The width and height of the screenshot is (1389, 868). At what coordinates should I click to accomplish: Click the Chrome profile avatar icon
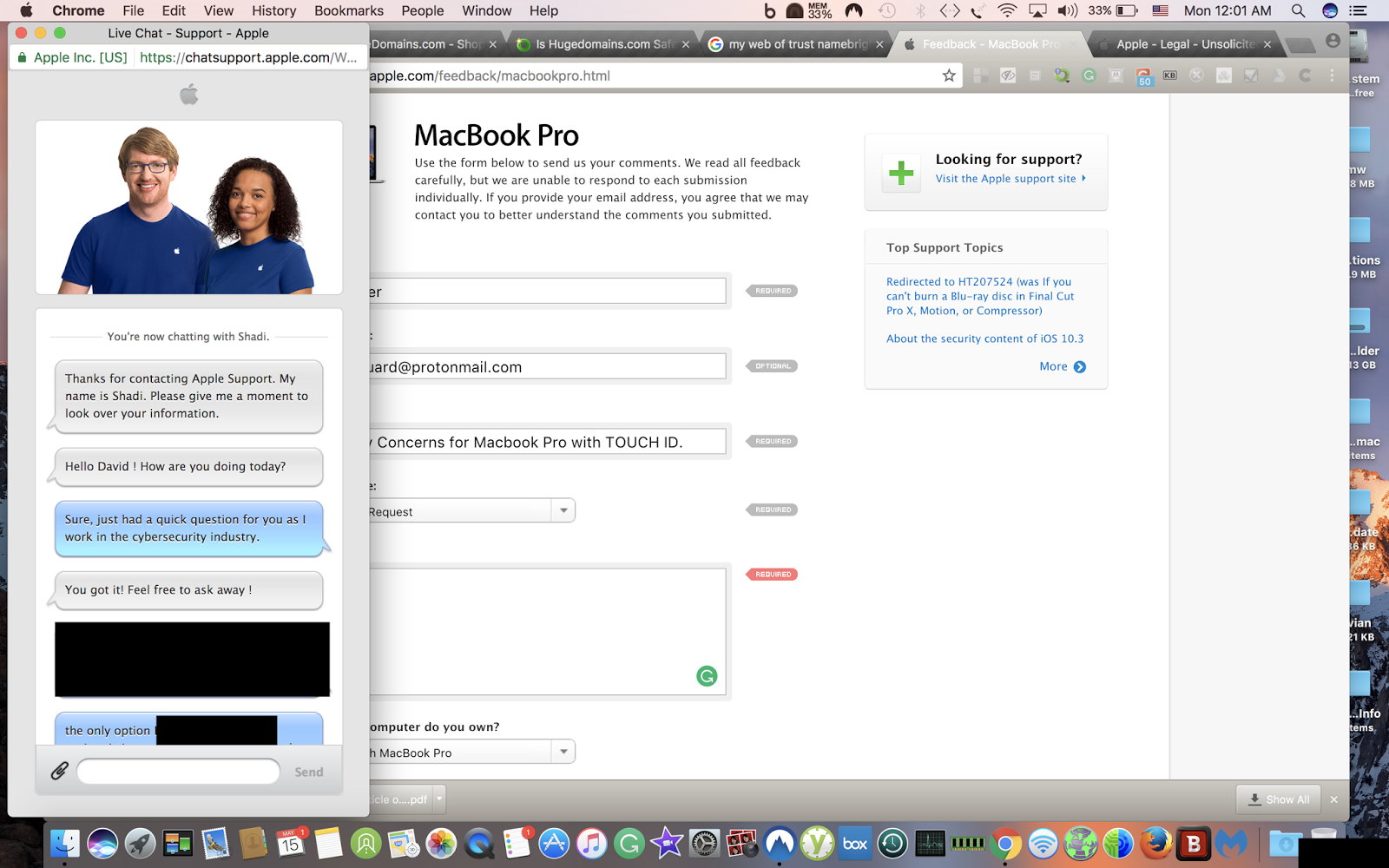pyautogui.click(x=1333, y=41)
